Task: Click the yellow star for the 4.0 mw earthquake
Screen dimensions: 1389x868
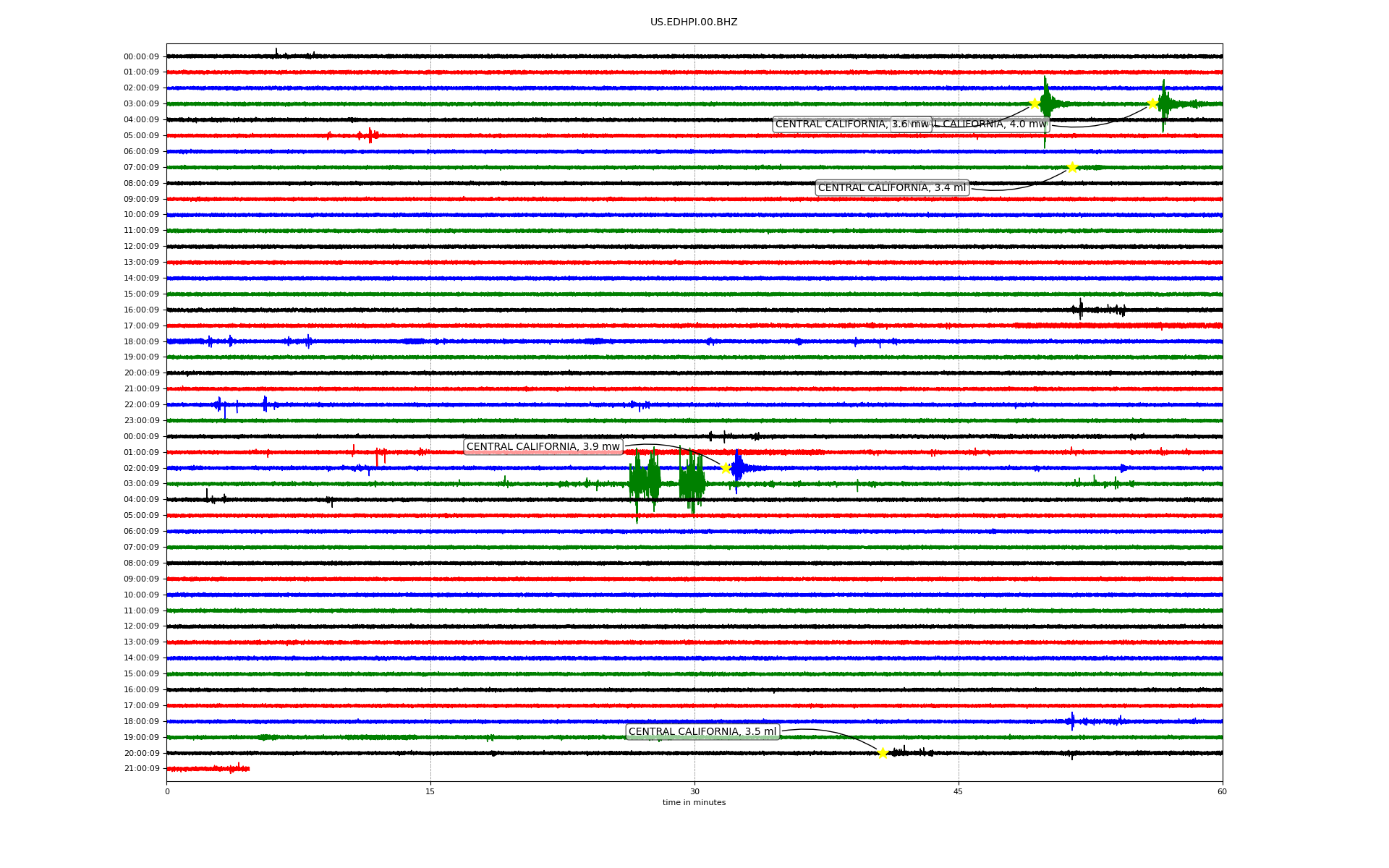Action: (x=1152, y=103)
